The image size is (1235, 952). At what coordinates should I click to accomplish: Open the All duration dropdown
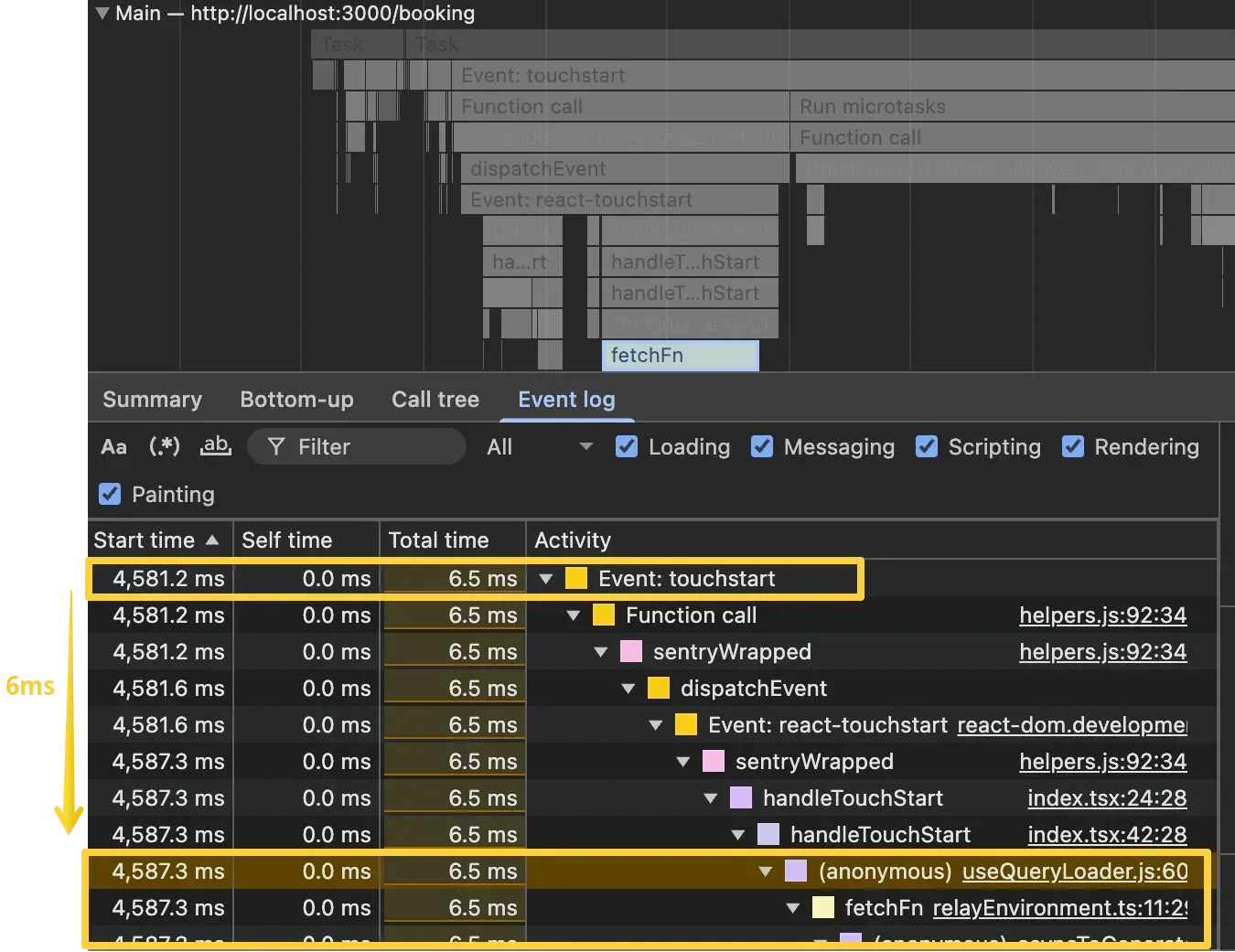click(540, 447)
